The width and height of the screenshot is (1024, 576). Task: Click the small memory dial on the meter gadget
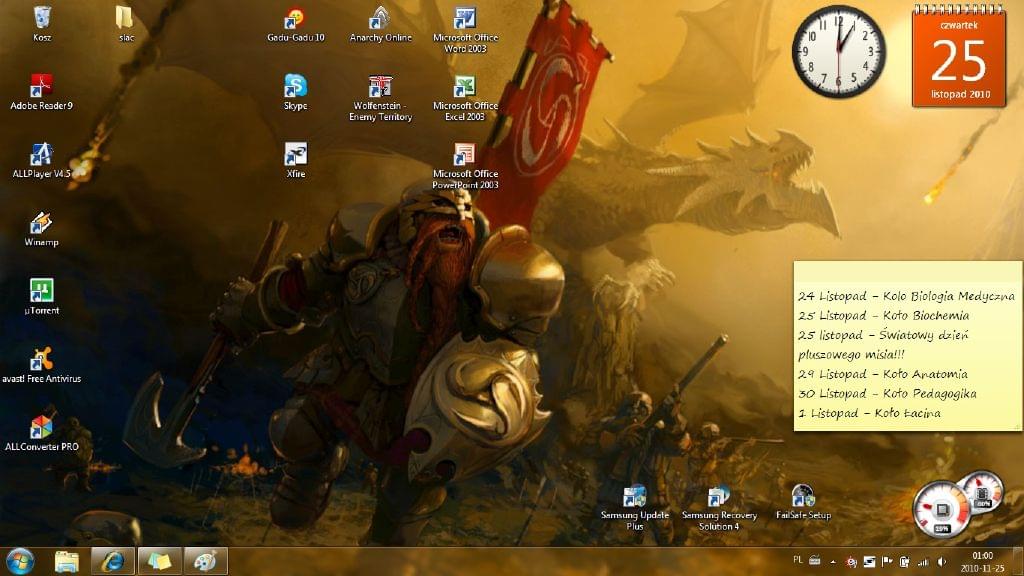(x=983, y=491)
